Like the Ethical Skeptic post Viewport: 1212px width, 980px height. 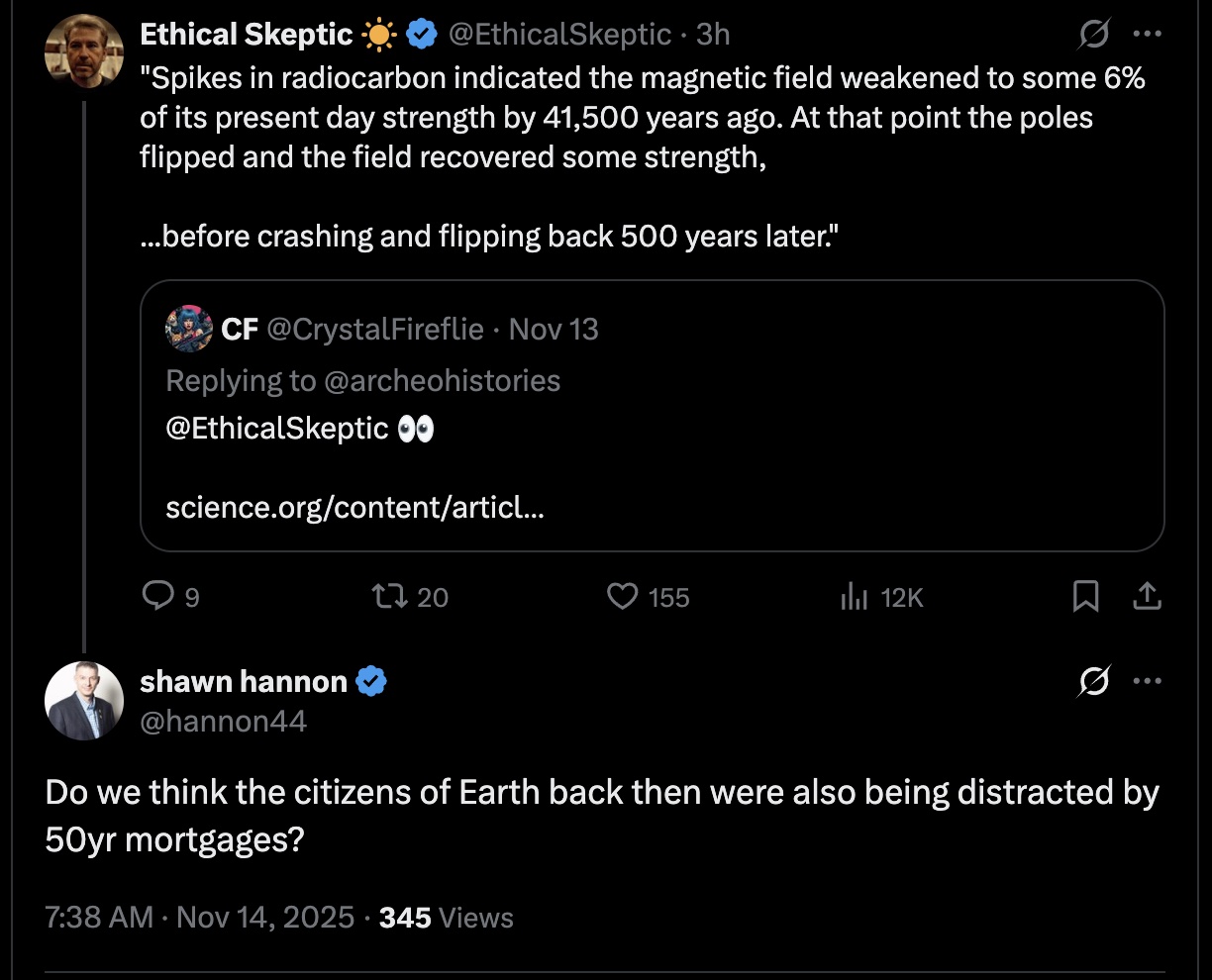(622, 596)
